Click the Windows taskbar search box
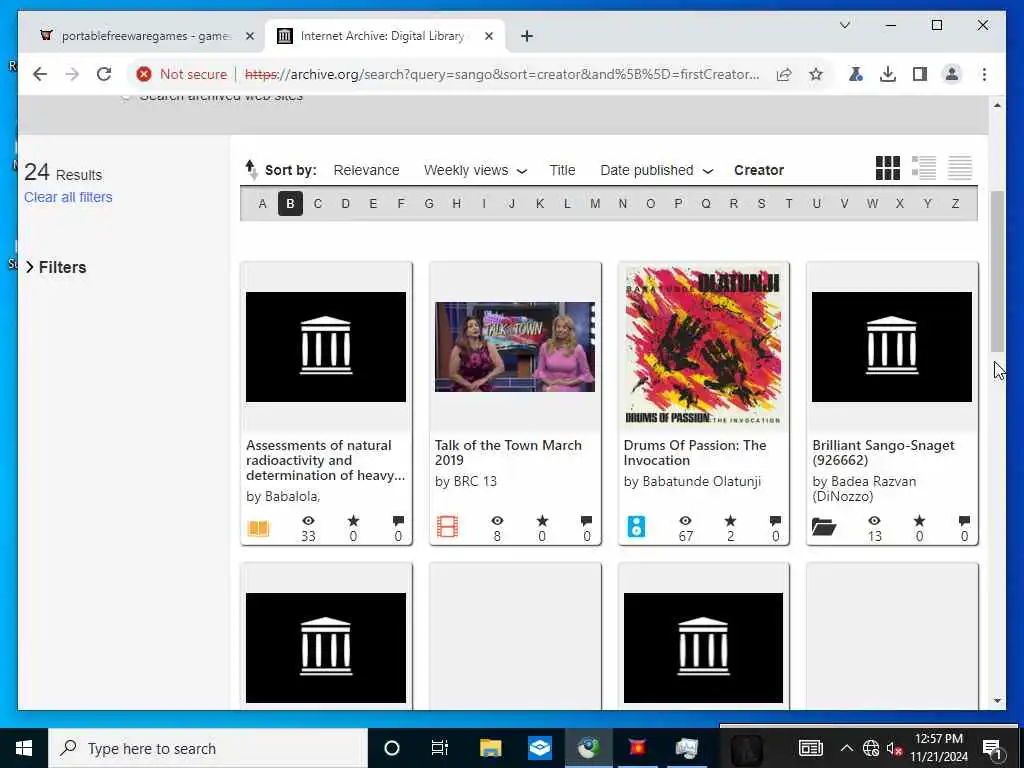 (208, 748)
